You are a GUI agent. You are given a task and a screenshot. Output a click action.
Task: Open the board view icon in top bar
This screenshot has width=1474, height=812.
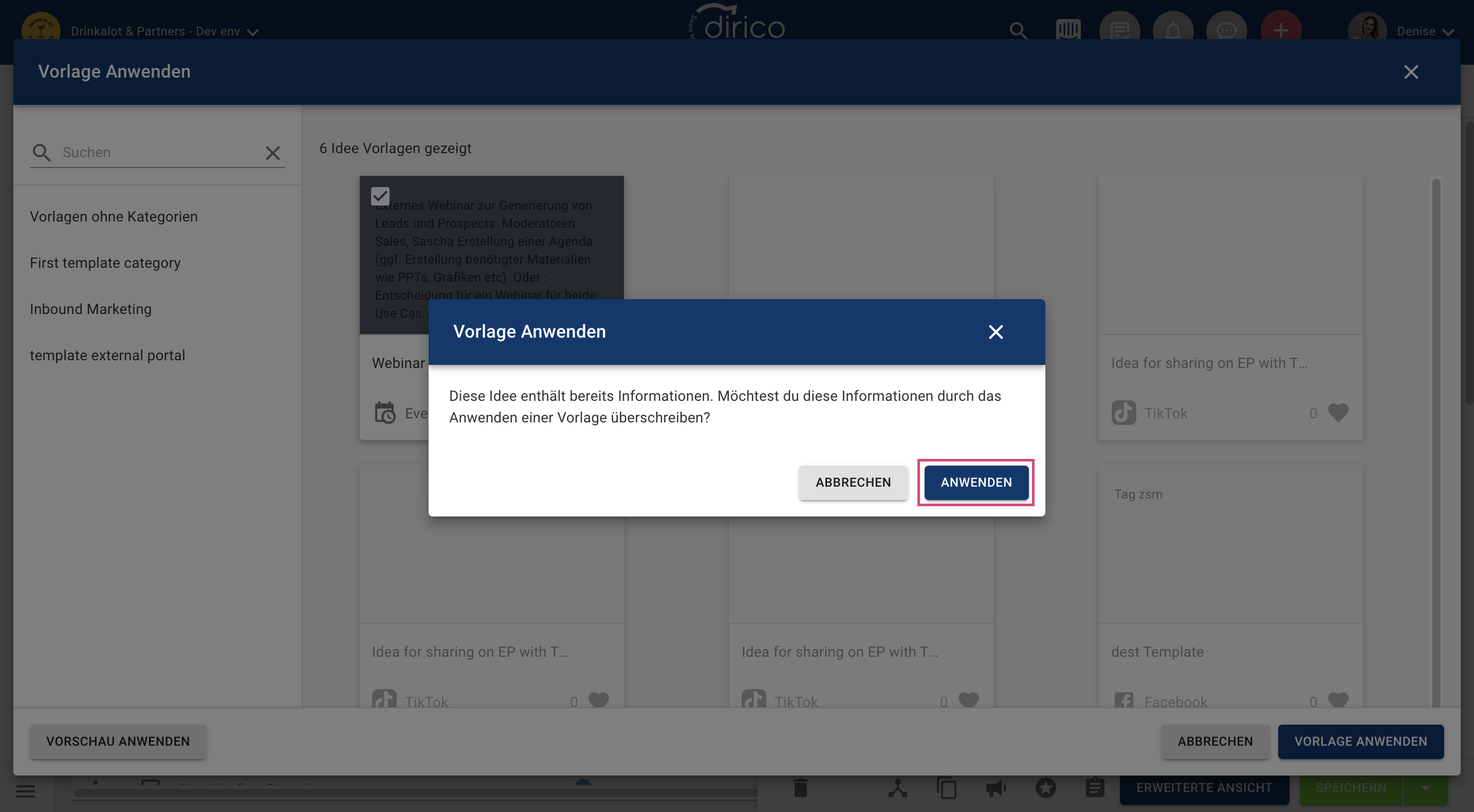tap(1068, 30)
